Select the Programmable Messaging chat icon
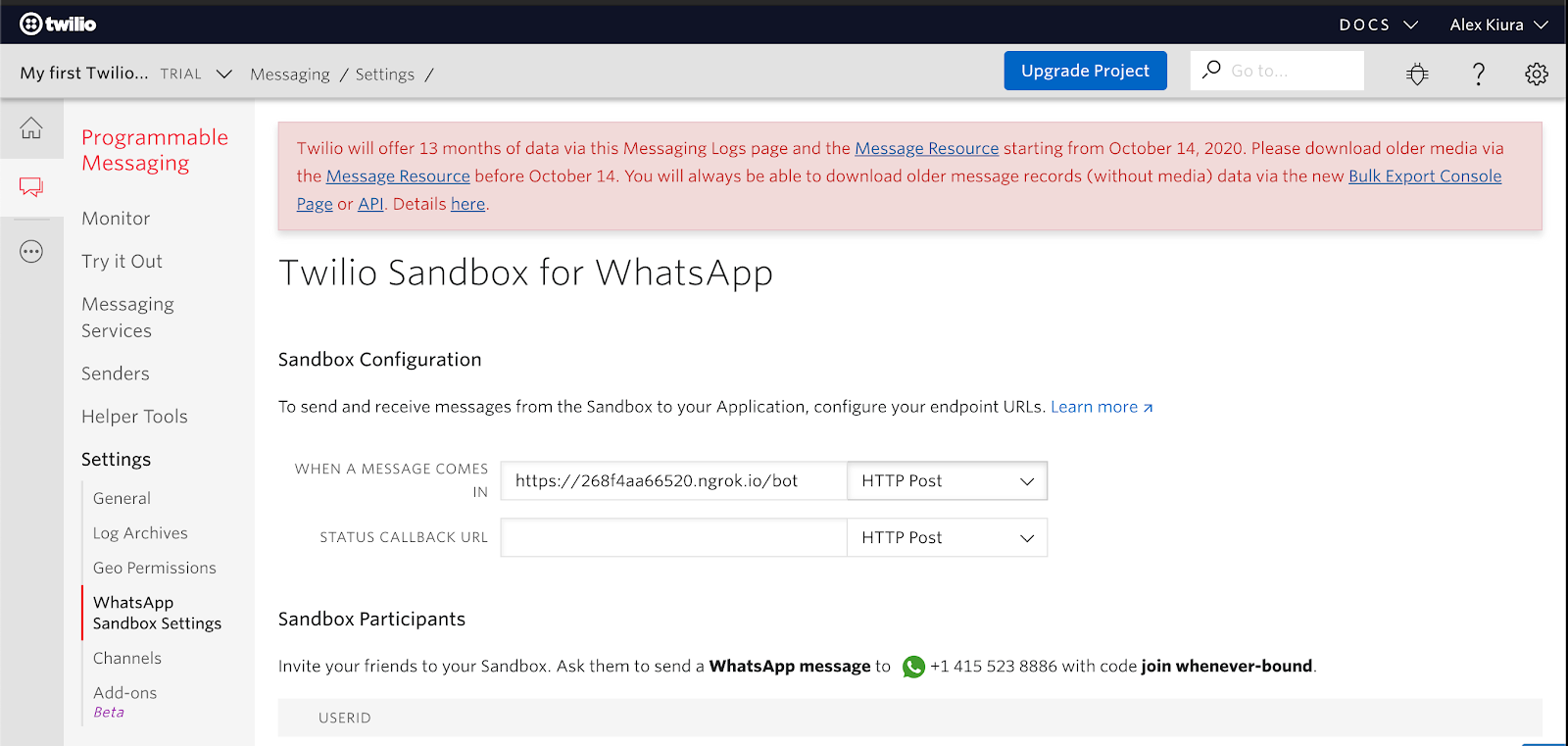The width and height of the screenshot is (1568, 746). click(31, 186)
